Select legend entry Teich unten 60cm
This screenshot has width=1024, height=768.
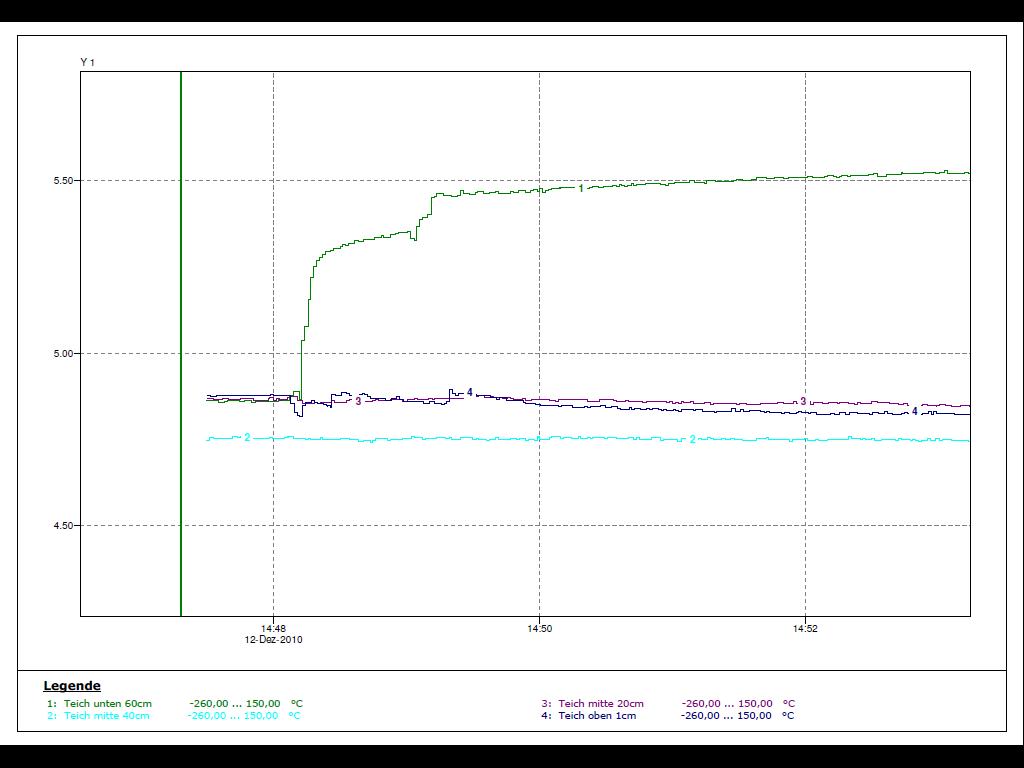107,704
